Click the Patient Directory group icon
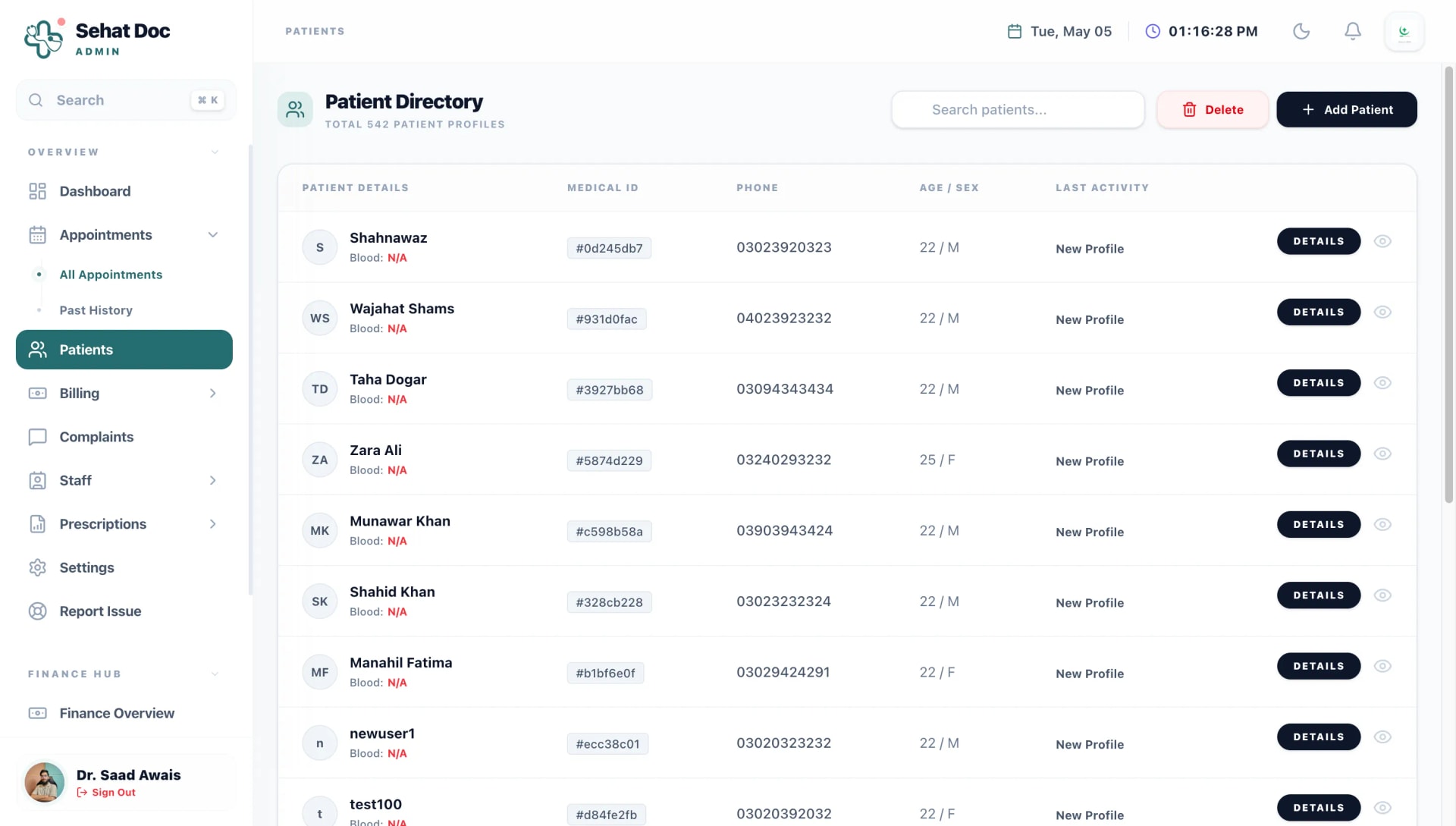This screenshot has width=1456, height=826. click(x=295, y=110)
